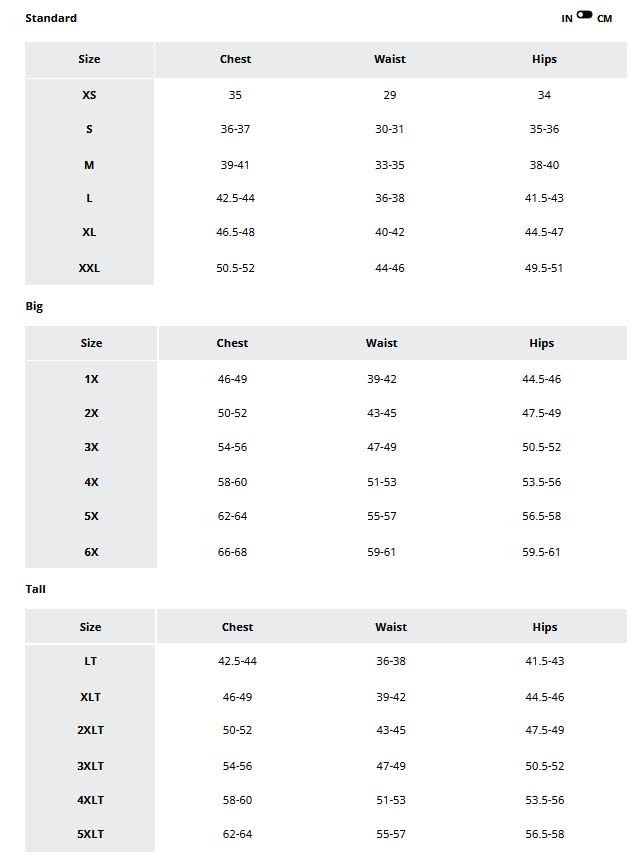Select the XXL size row label
The height and width of the screenshot is (858, 632).
[89, 268]
